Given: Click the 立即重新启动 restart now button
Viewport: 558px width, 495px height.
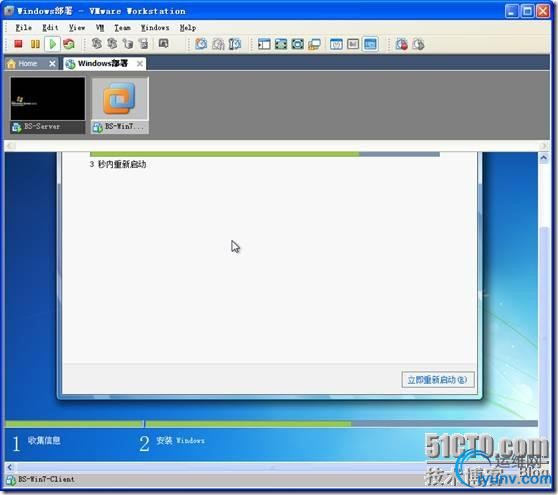Looking at the screenshot, I should coord(438,380).
